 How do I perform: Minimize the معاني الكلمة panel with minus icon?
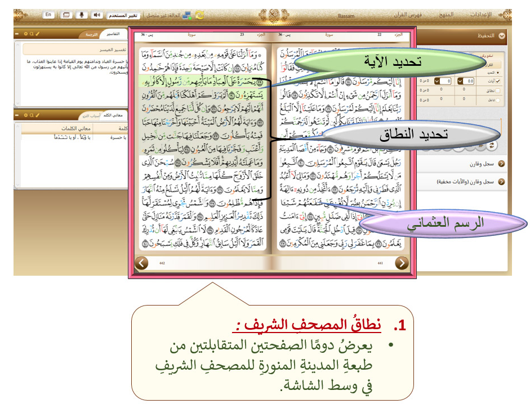click(x=18, y=115)
